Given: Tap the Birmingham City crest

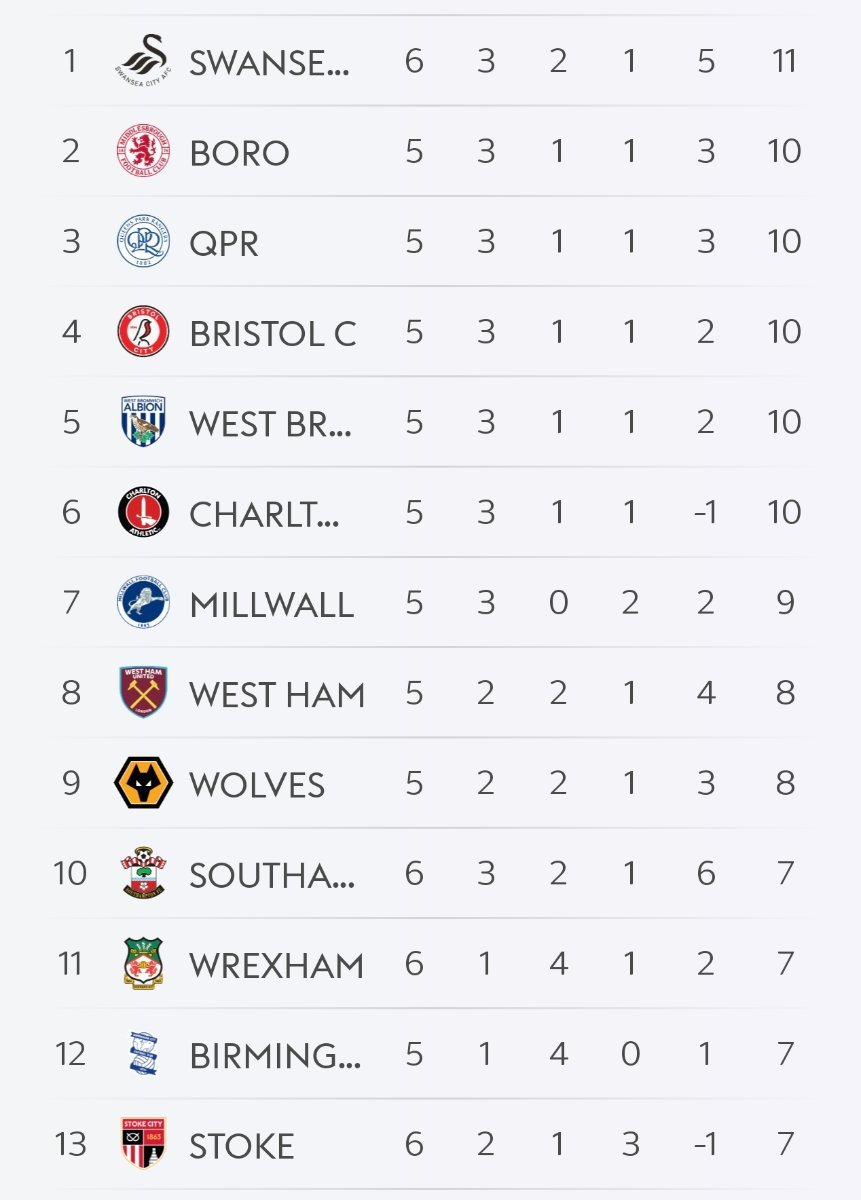Looking at the screenshot, I should pyautogui.click(x=143, y=1054).
